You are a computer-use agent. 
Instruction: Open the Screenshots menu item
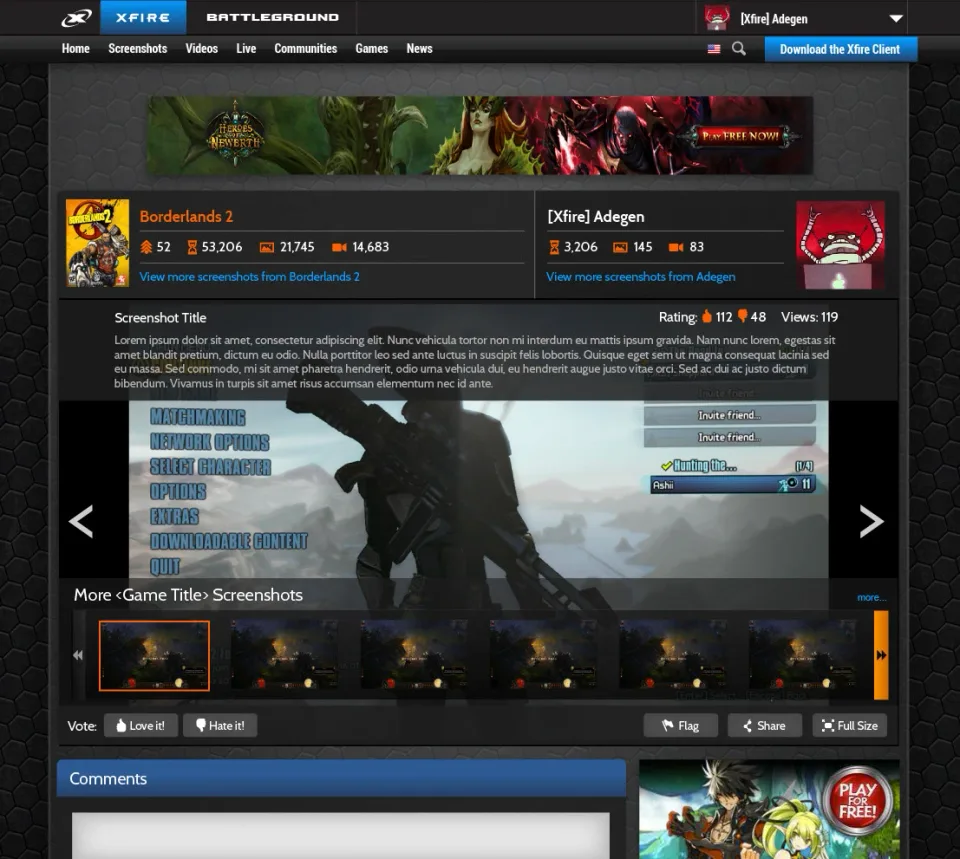[x=138, y=48]
